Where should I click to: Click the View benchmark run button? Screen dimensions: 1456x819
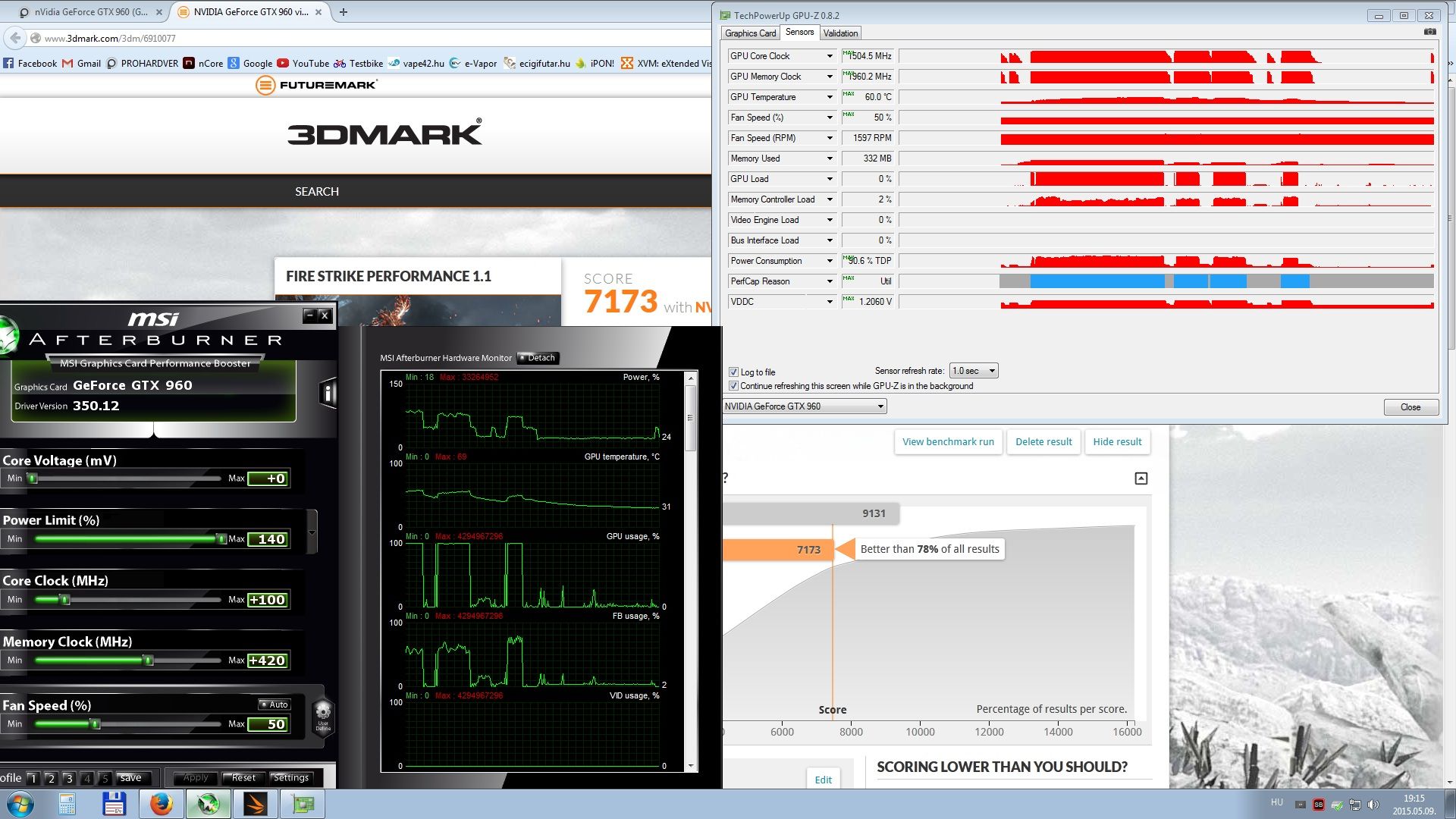(x=948, y=441)
